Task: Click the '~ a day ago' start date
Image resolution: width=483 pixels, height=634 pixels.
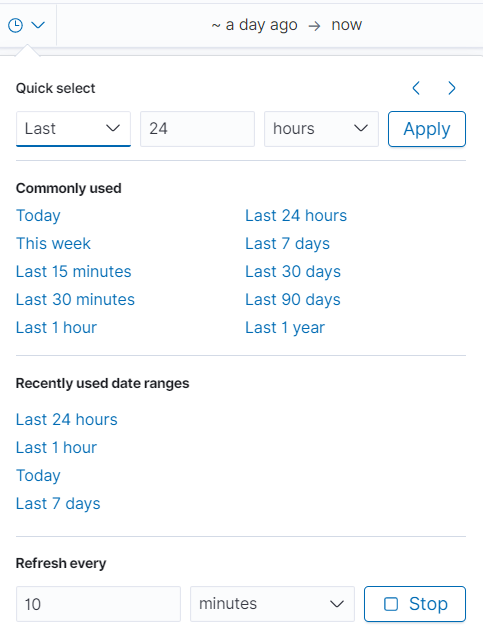Action: [x=254, y=25]
